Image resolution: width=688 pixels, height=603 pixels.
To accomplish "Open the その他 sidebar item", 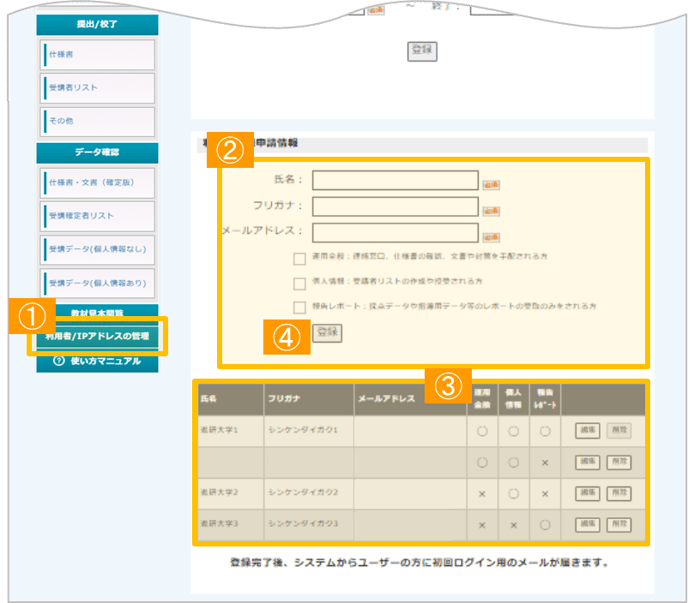I will [98, 121].
